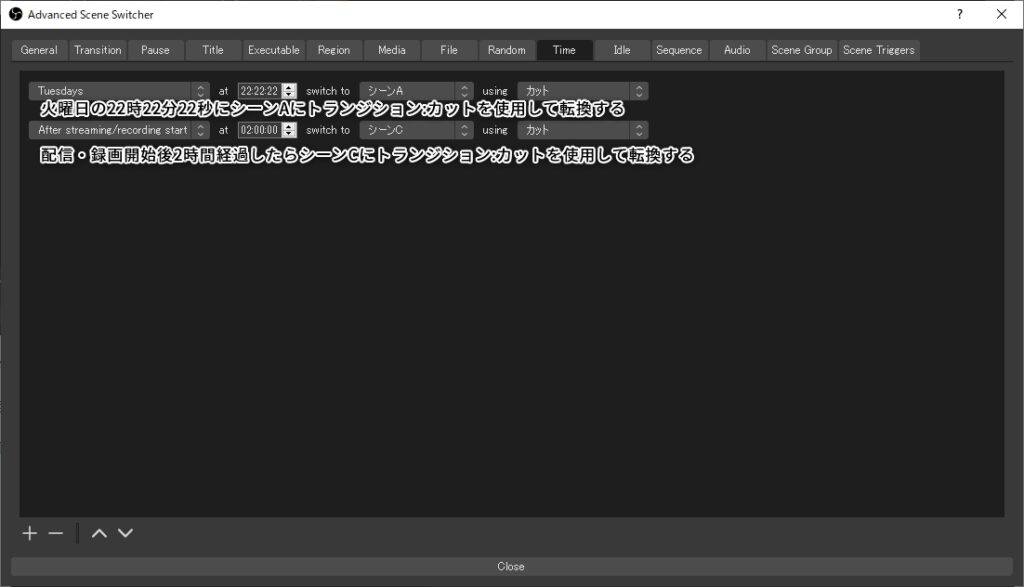Move the selected rule down
The width and height of the screenshot is (1024, 587).
click(125, 532)
